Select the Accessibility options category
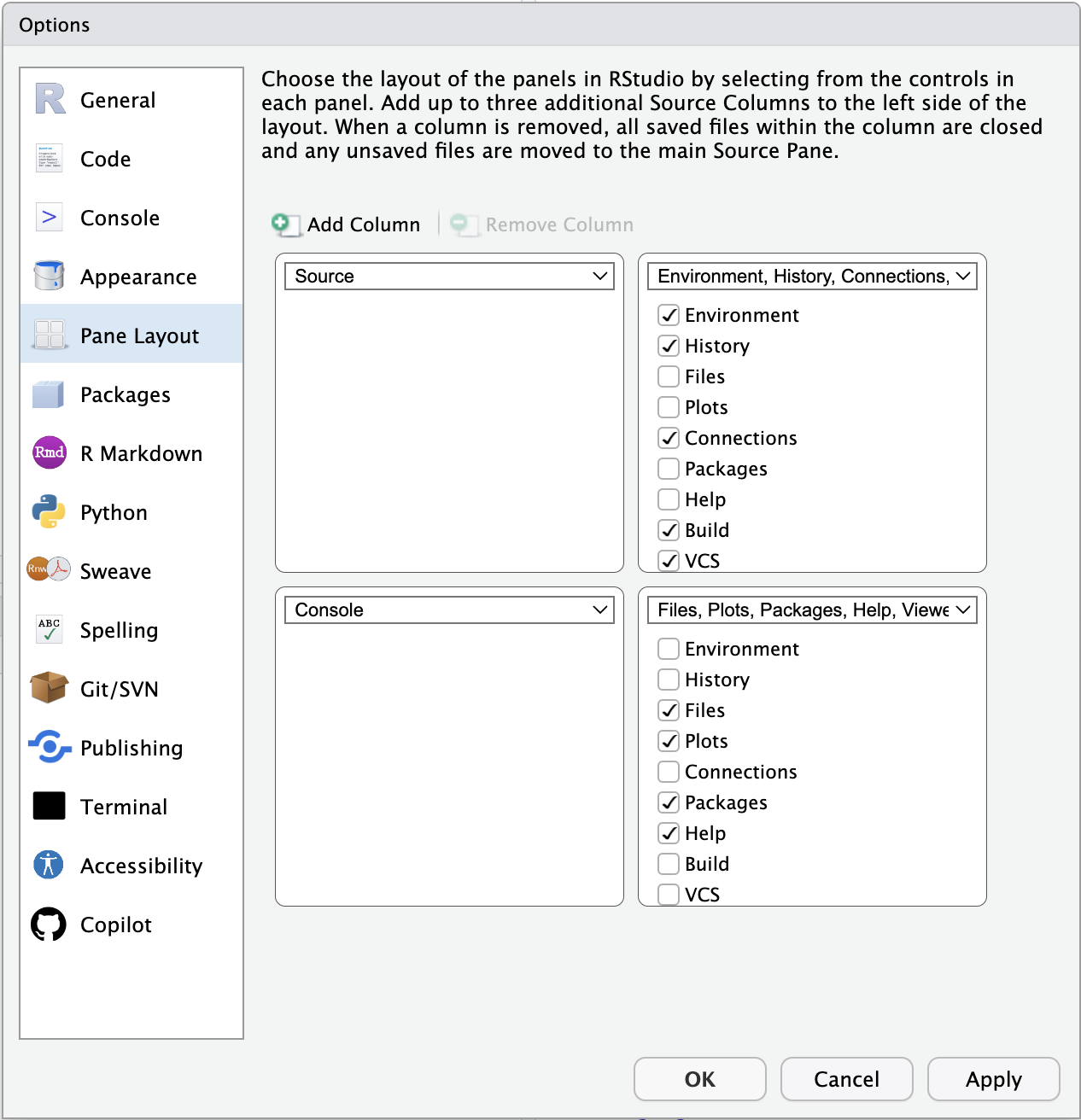1081x1120 pixels. [x=131, y=865]
